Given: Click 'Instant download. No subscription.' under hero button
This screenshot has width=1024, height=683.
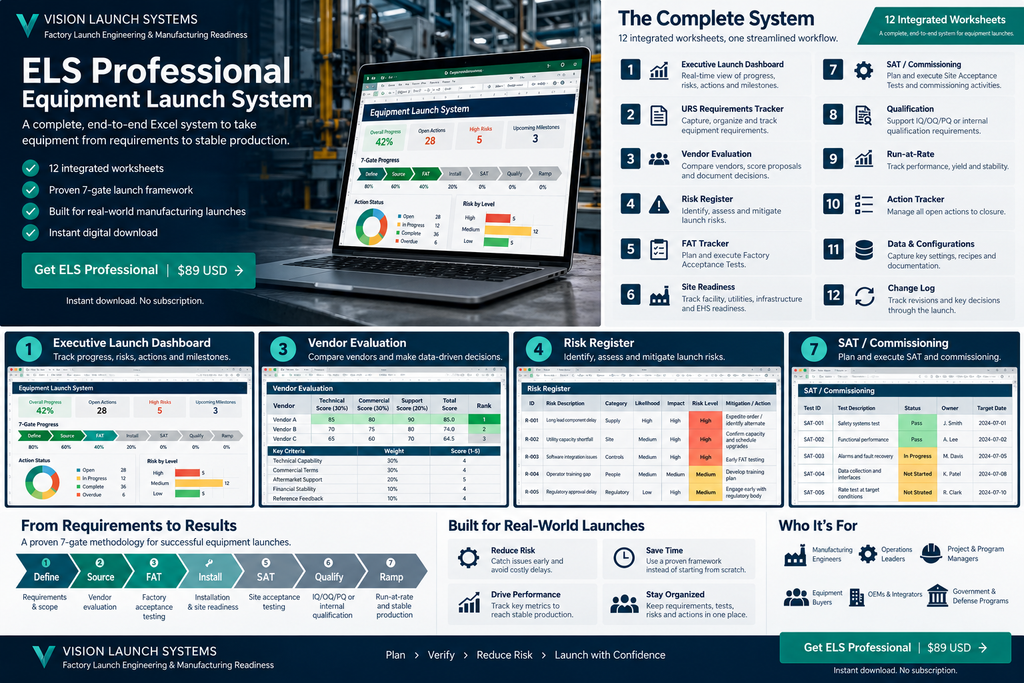Looking at the screenshot, I should [135, 301].
